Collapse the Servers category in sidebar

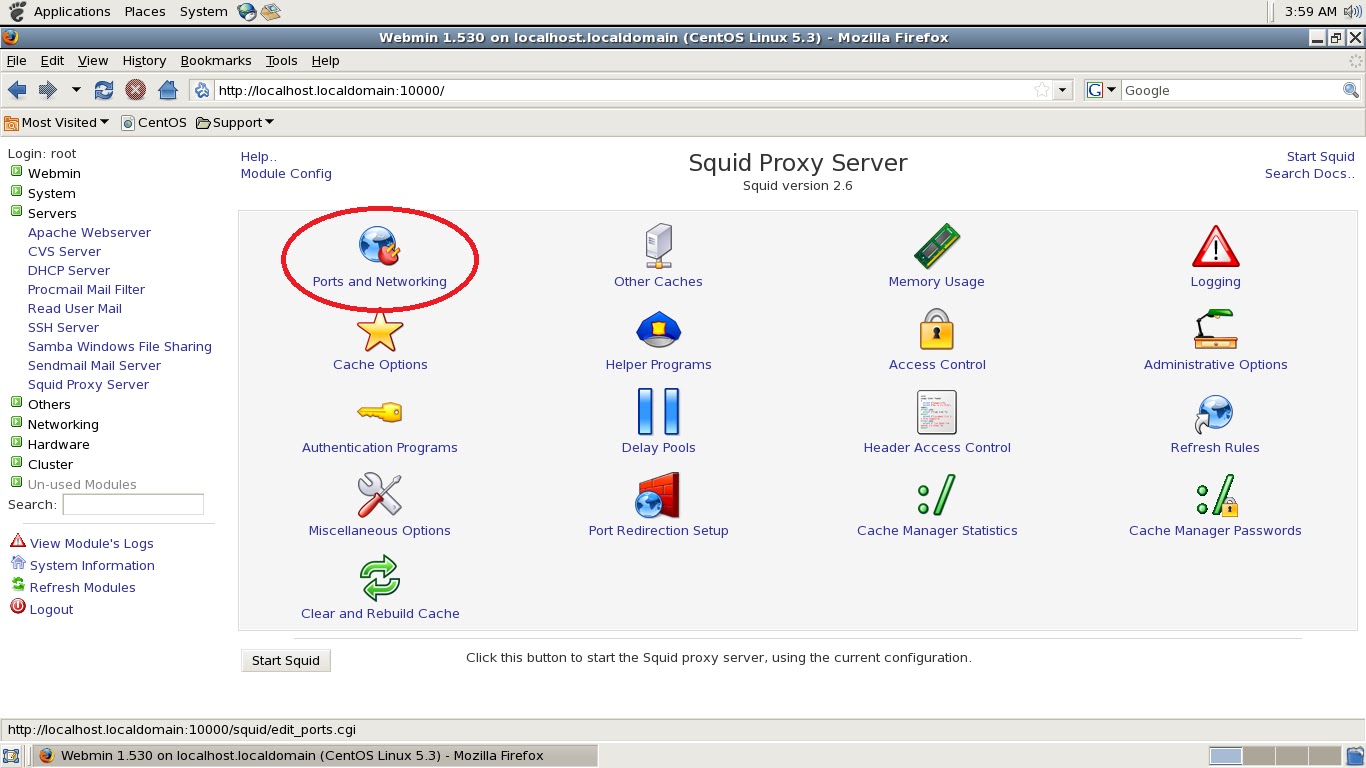coord(16,212)
